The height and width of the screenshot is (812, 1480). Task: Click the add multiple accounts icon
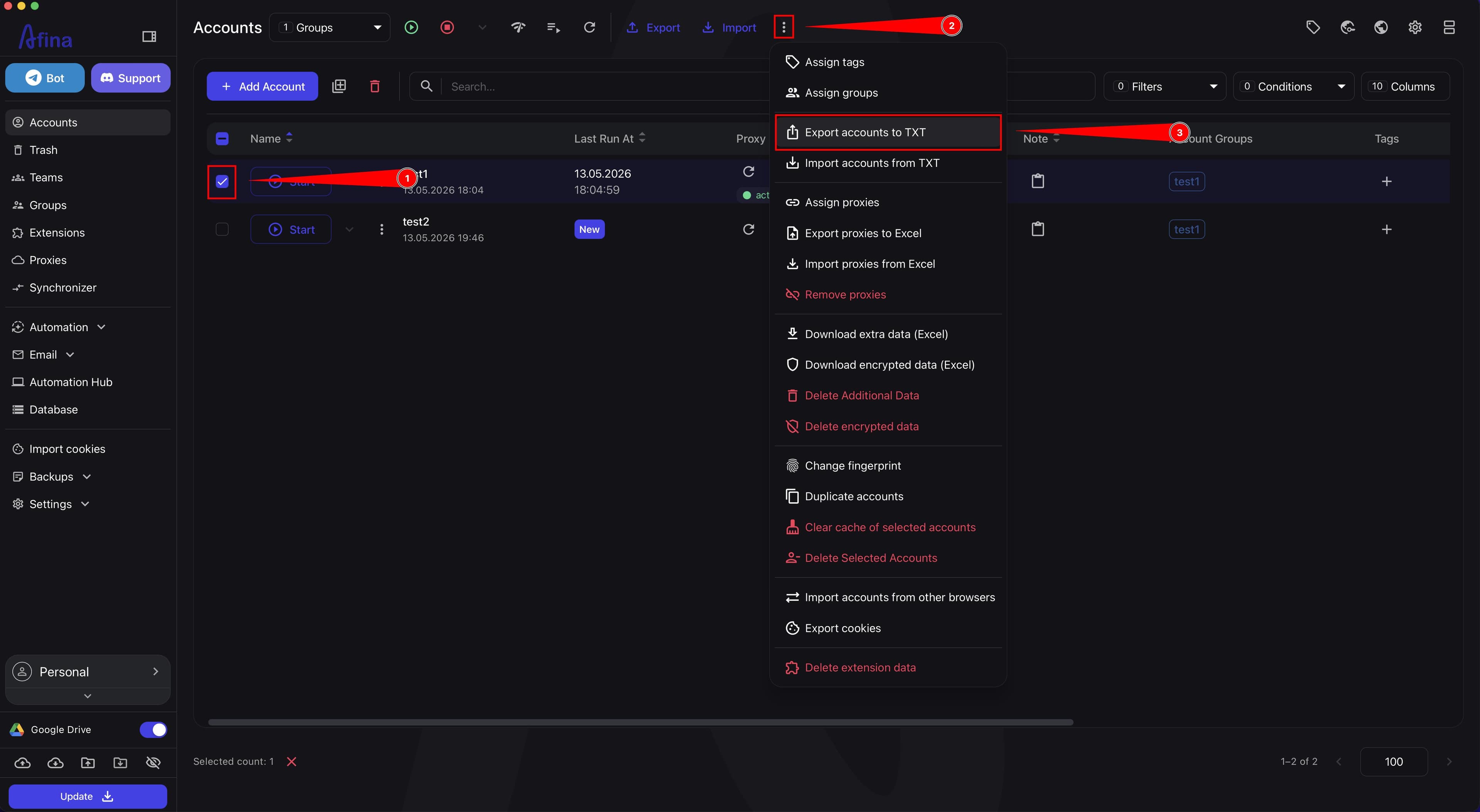[x=339, y=86]
